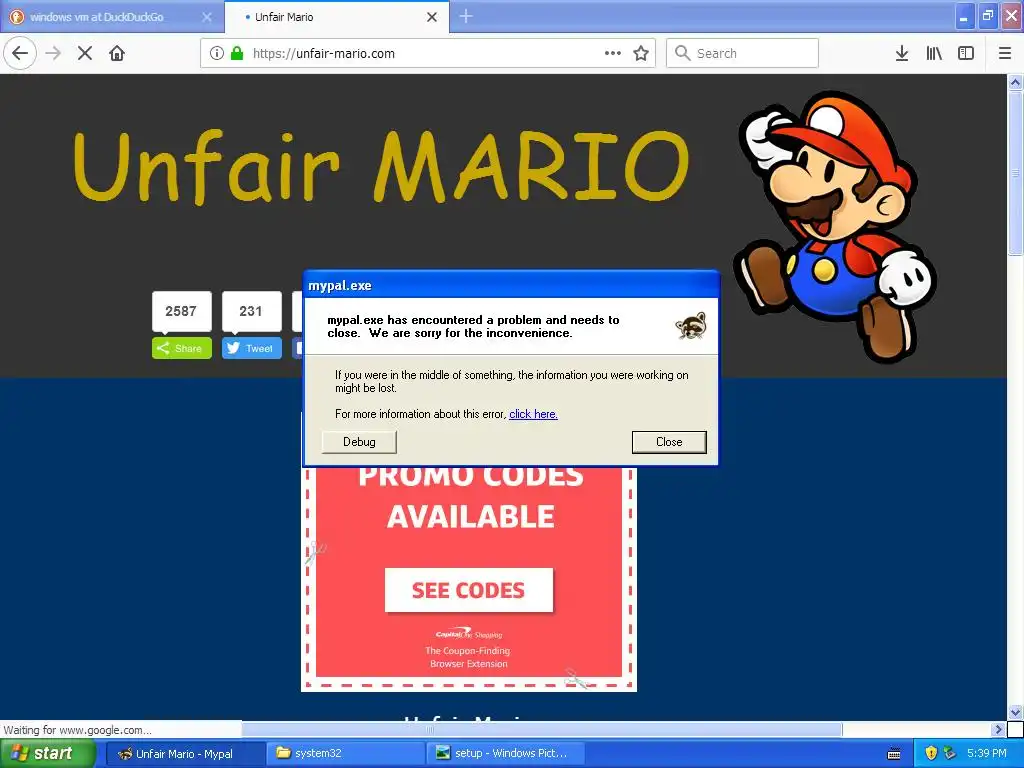Click SEE CODES in the promo ad
The image size is (1024, 768).
tap(468, 590)
